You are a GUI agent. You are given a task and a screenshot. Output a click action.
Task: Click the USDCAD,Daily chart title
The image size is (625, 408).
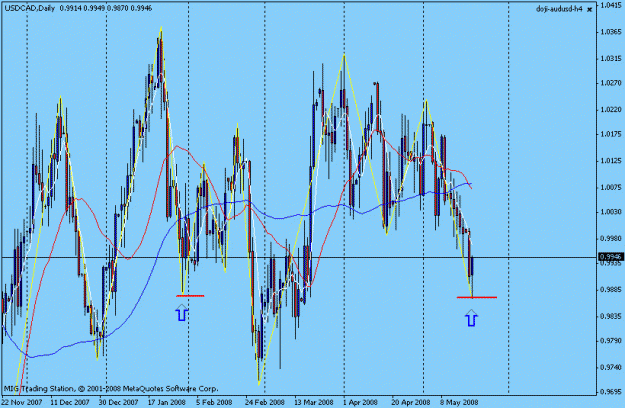tap(29, 8)
